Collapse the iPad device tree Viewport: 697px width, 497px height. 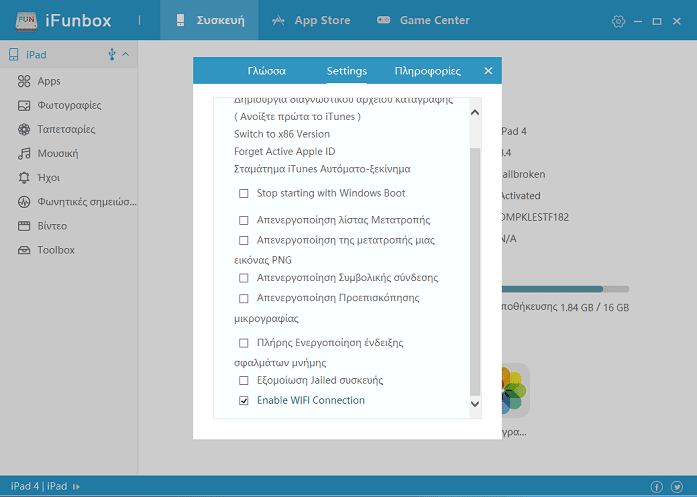pyautogui.click(x=126, y=54)
